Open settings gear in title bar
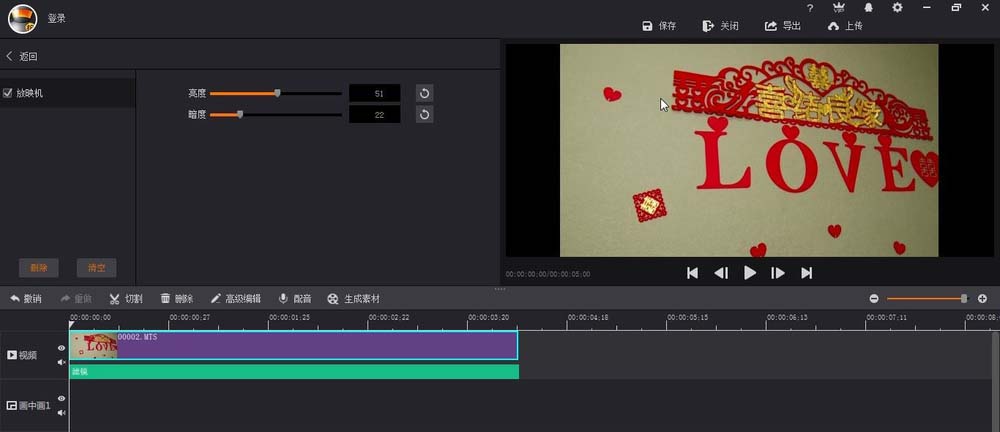This screenshot has width=1000, height=432. 897,8
